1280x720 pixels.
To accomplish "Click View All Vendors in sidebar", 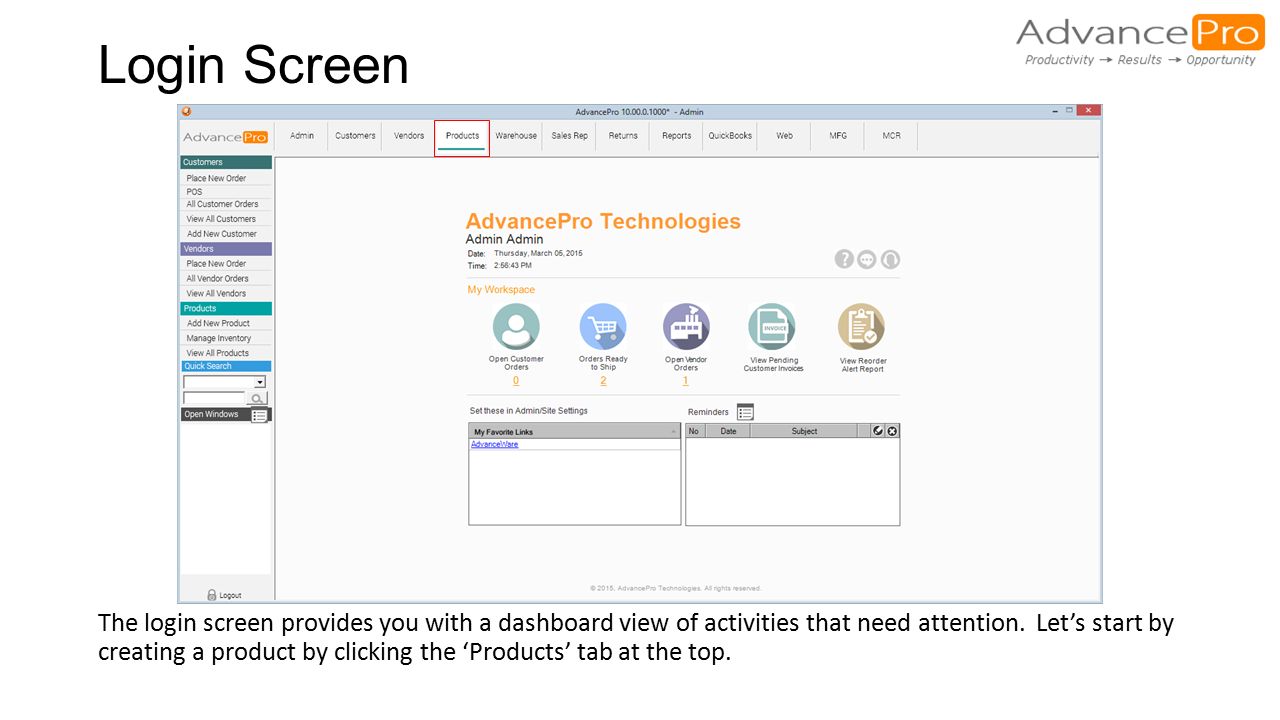I will click(226, 294).
